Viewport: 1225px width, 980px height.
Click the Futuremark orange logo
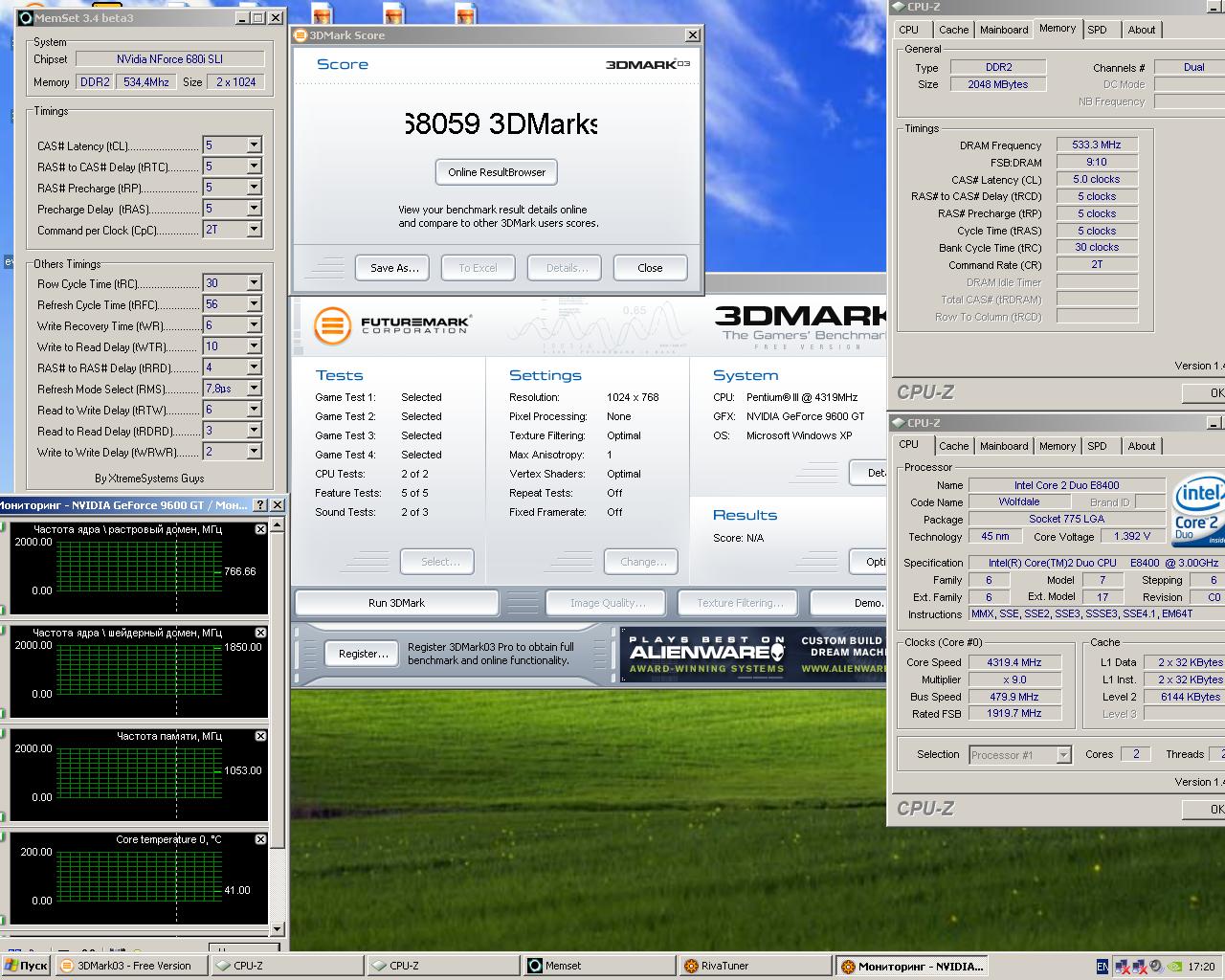click(x=332, y=325)
